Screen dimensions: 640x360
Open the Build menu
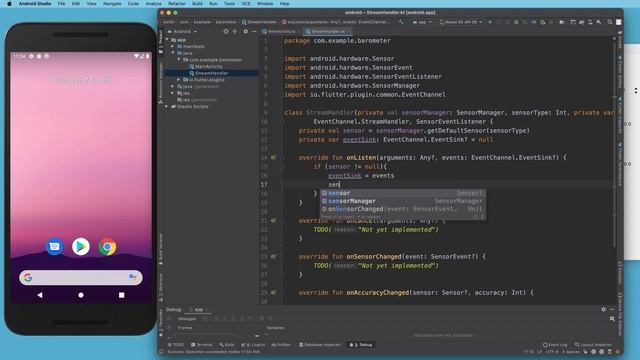coord(198,4)
